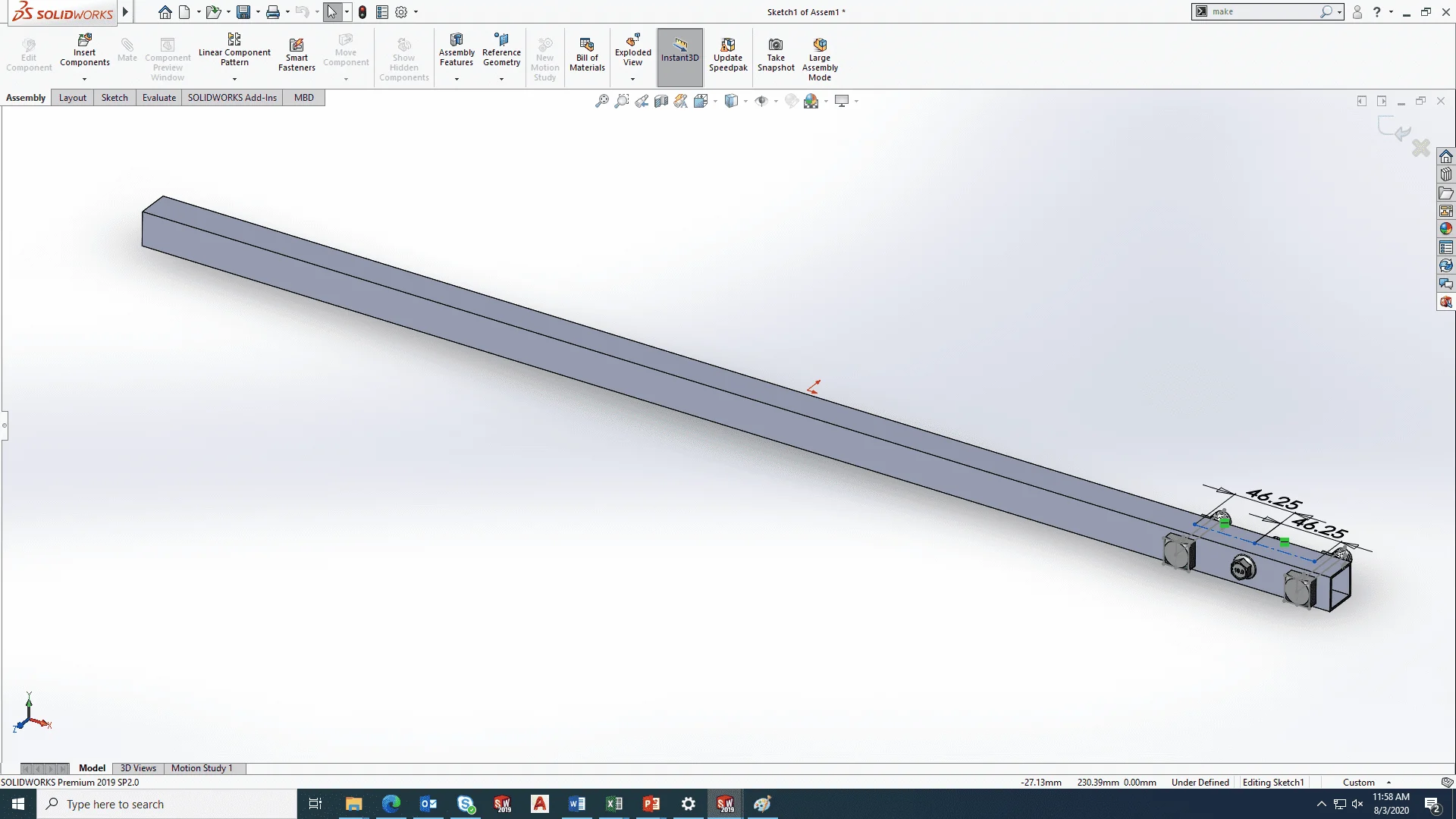Open Appearances color wheel in task pane
Viewport: 1456px width, 819px height.
pos(1446,229)
